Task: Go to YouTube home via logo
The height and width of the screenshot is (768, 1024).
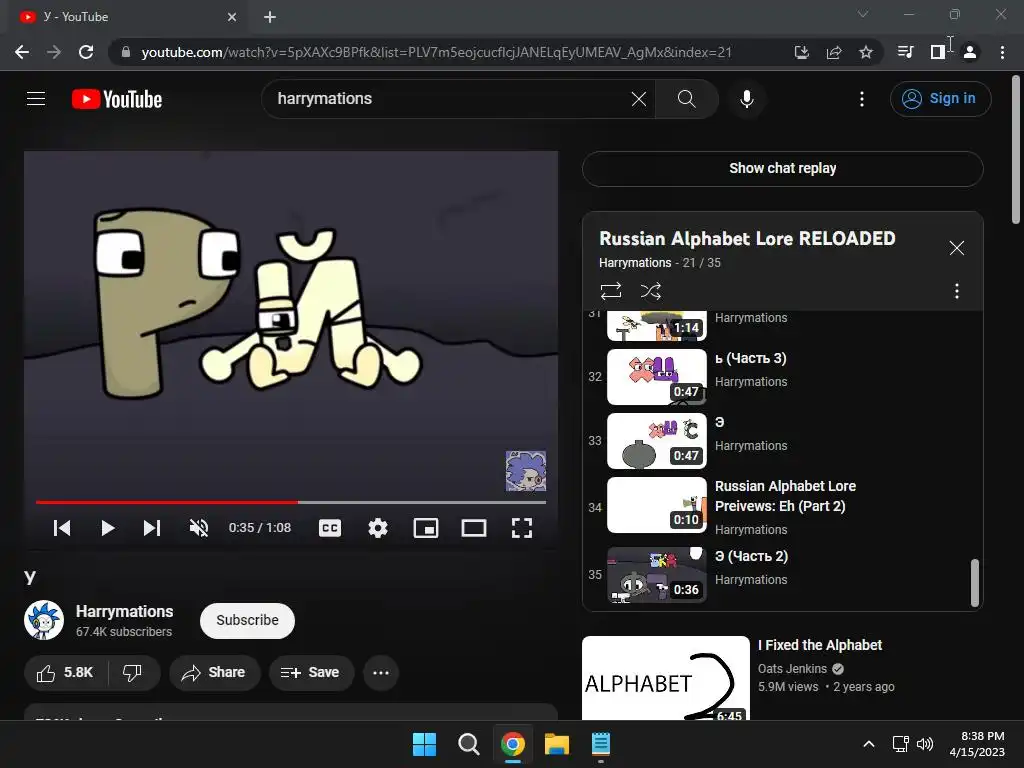Action: point(117,99)
